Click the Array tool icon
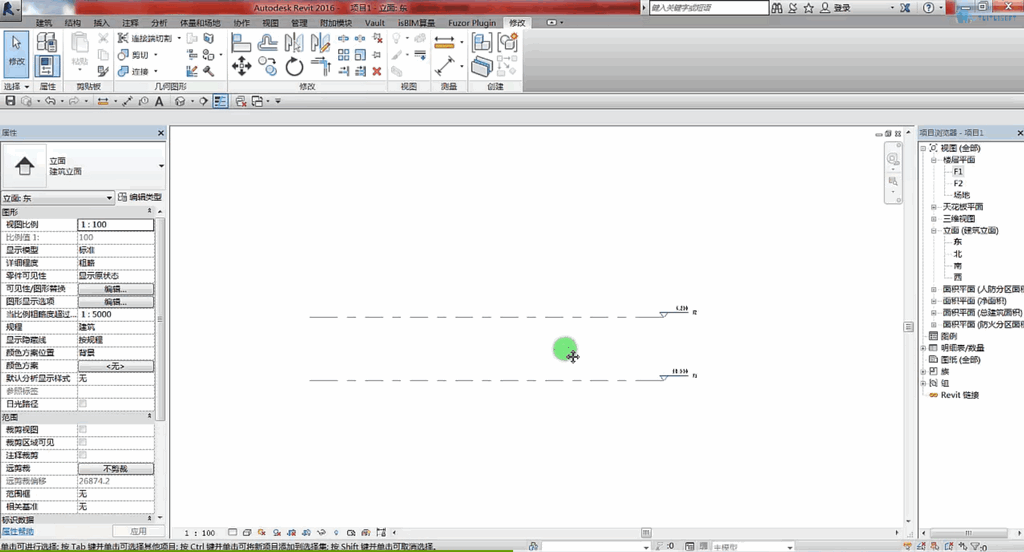 tap(344, 55)
